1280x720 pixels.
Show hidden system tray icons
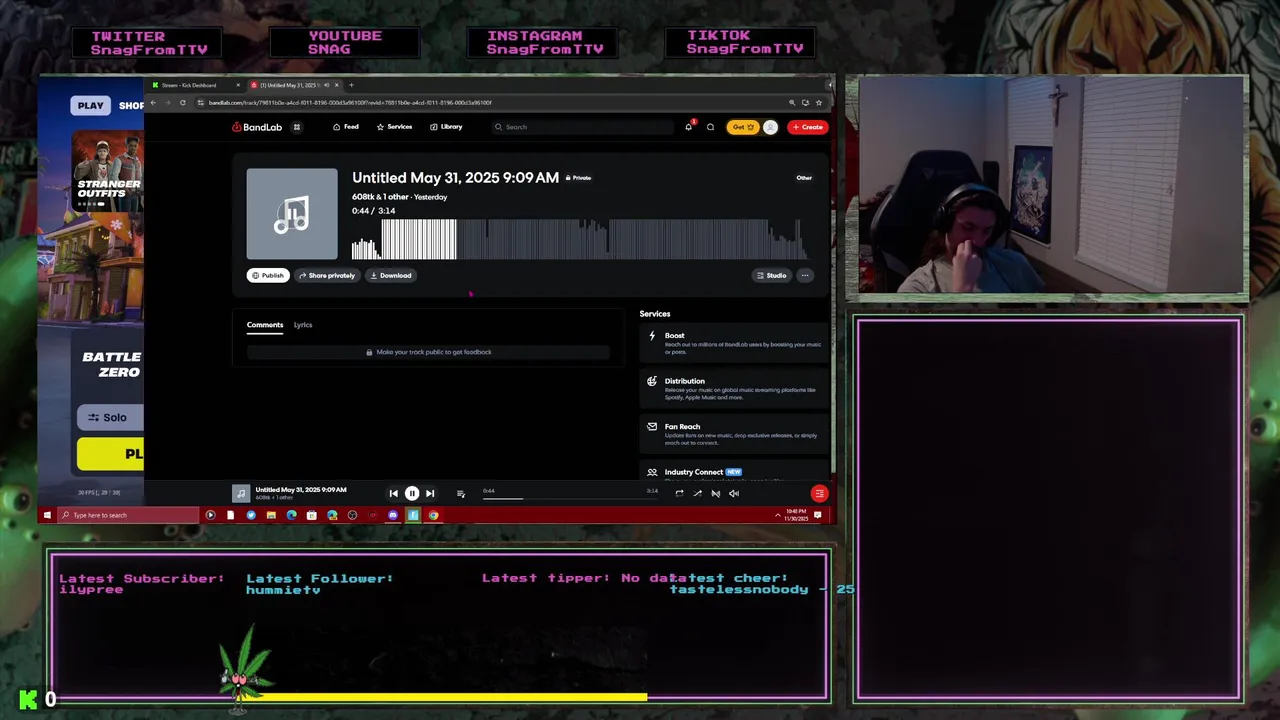coord(777,515)
